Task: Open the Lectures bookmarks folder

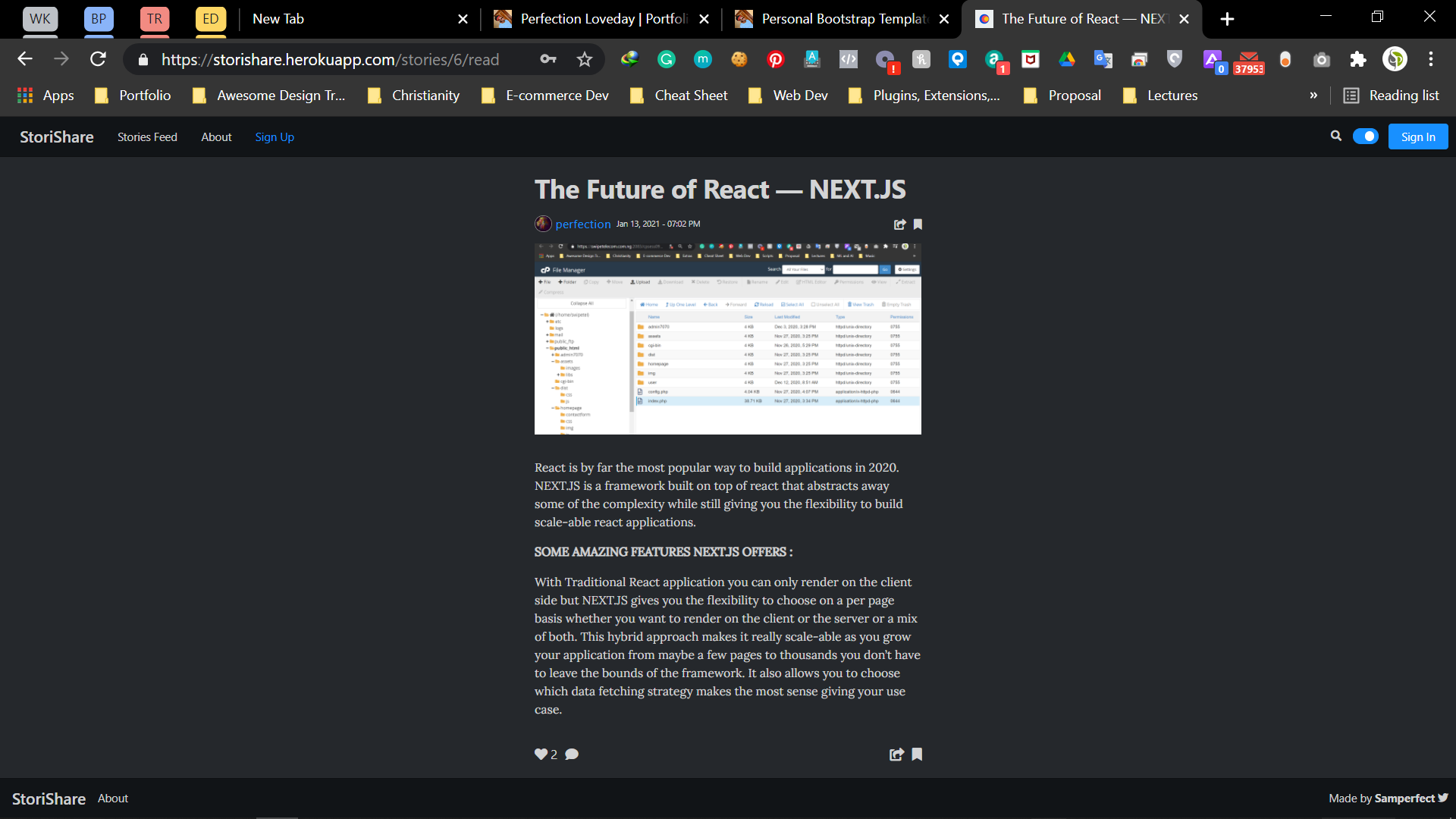Action: click(1160, 96)
